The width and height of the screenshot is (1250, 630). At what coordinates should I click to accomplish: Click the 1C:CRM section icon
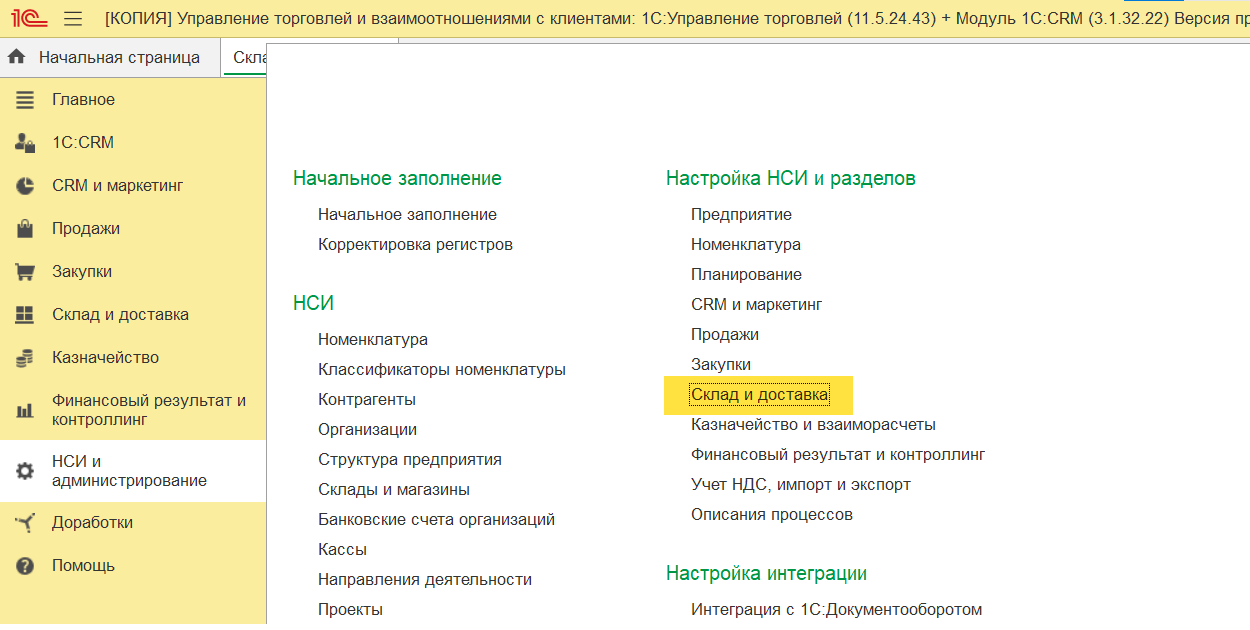pos(25,143)
